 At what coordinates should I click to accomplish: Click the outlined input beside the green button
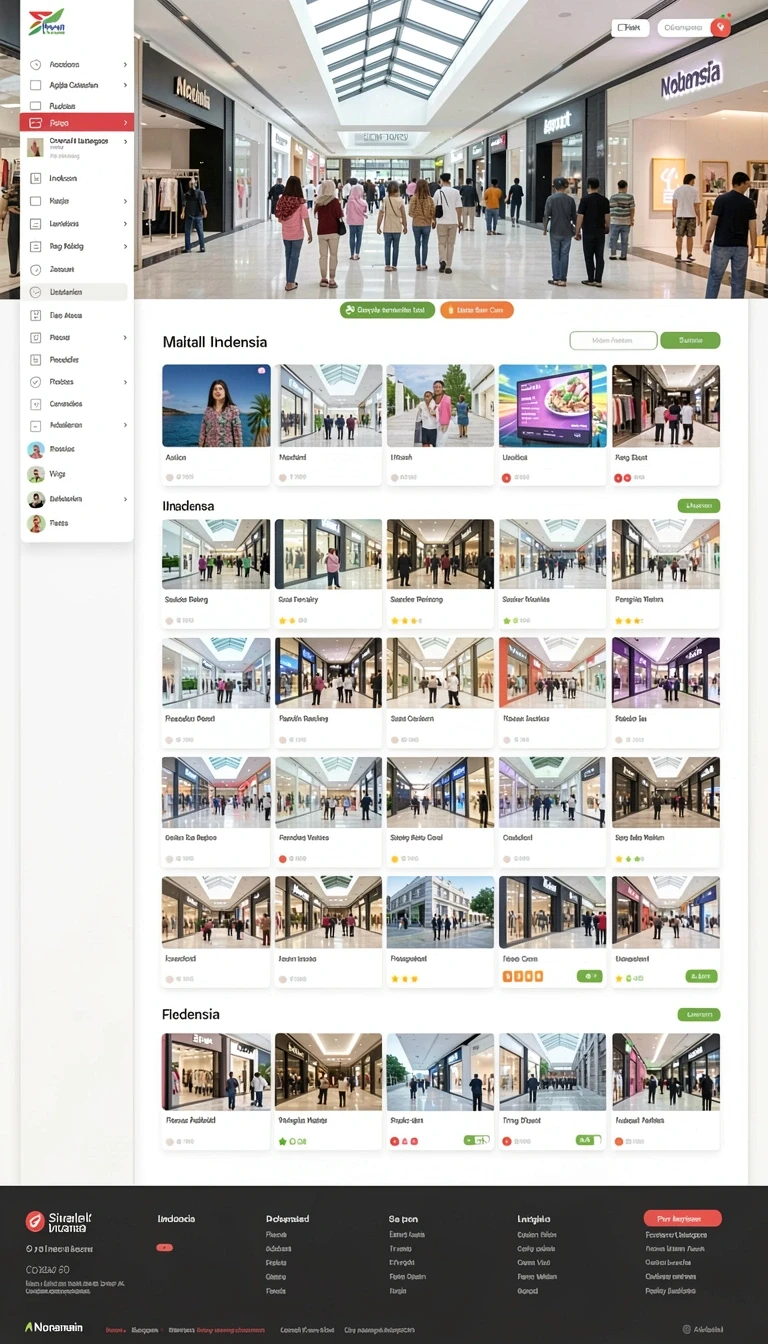point(613,340)
